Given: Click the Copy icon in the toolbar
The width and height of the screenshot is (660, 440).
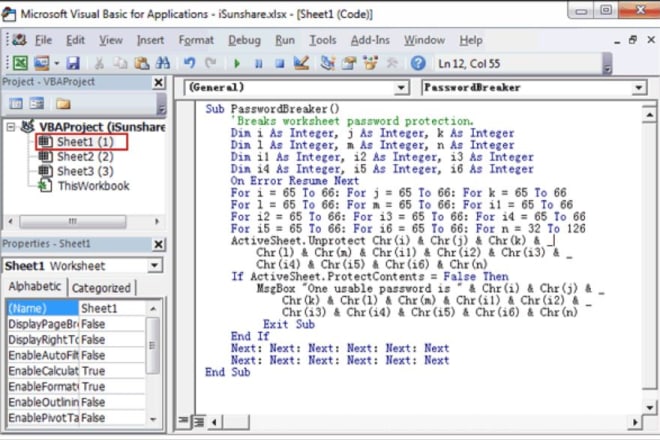Looking at the screenshot, I should click(x=120, y=64).
